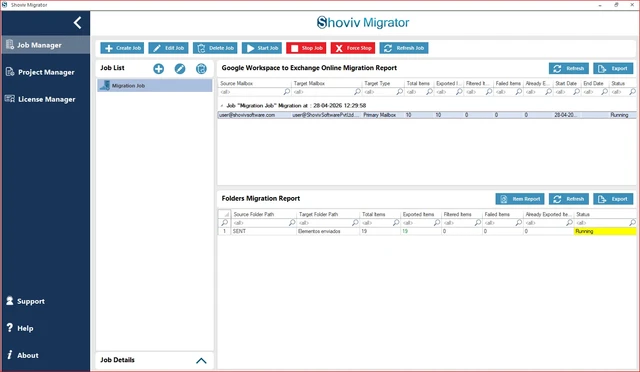Click the Force Stop button
The height and width of the screenshot is (372, 640).
pos(353,48)
